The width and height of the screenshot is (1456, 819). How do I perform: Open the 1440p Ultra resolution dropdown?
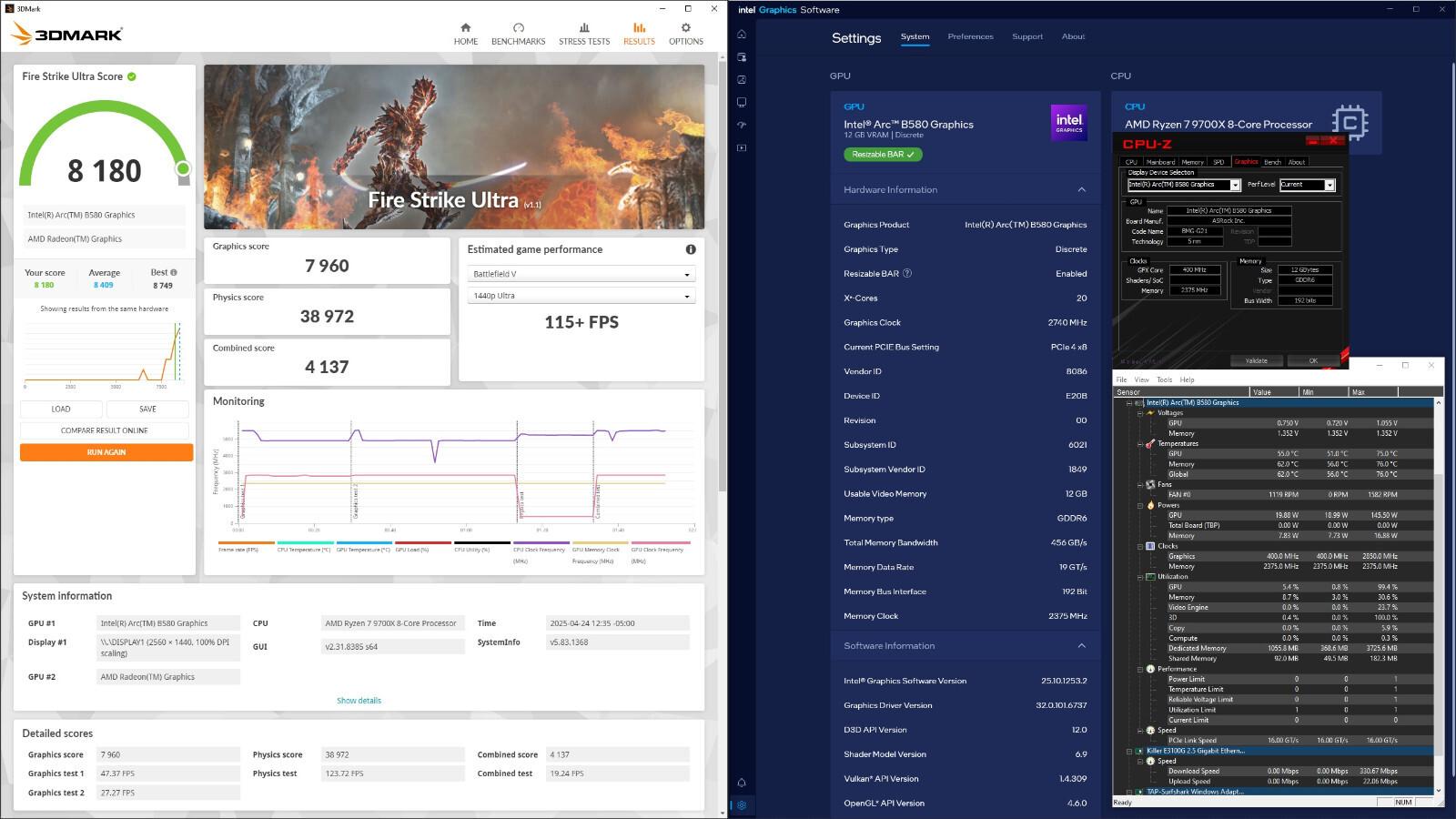click(x=581, y=296)
